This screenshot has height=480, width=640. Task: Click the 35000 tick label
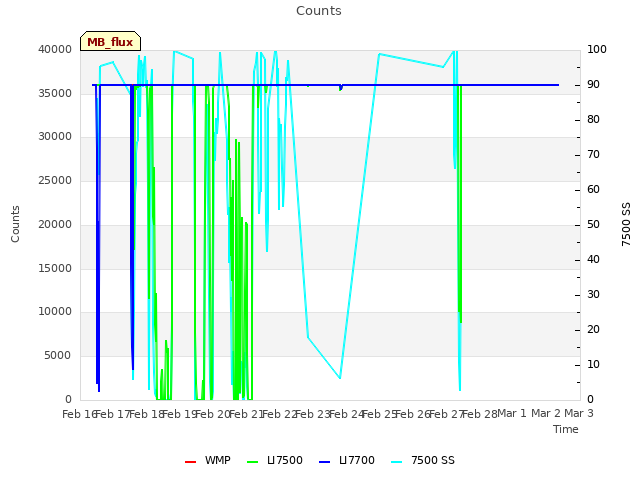click(55, 93)
